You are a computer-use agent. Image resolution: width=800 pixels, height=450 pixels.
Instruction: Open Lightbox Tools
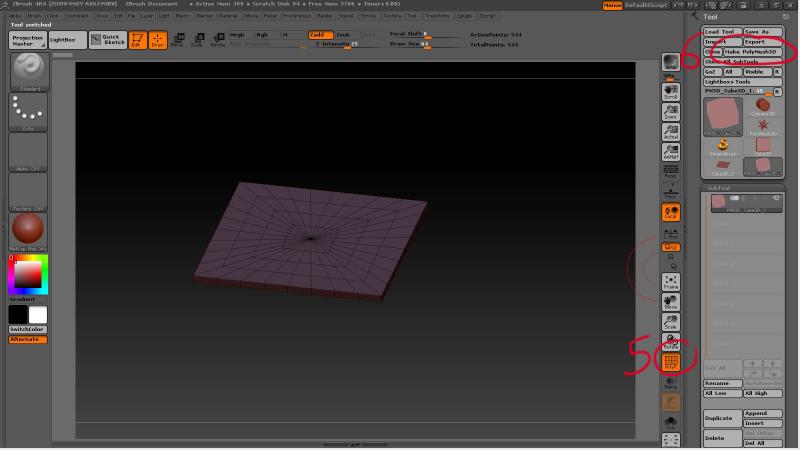pos(742,82)
